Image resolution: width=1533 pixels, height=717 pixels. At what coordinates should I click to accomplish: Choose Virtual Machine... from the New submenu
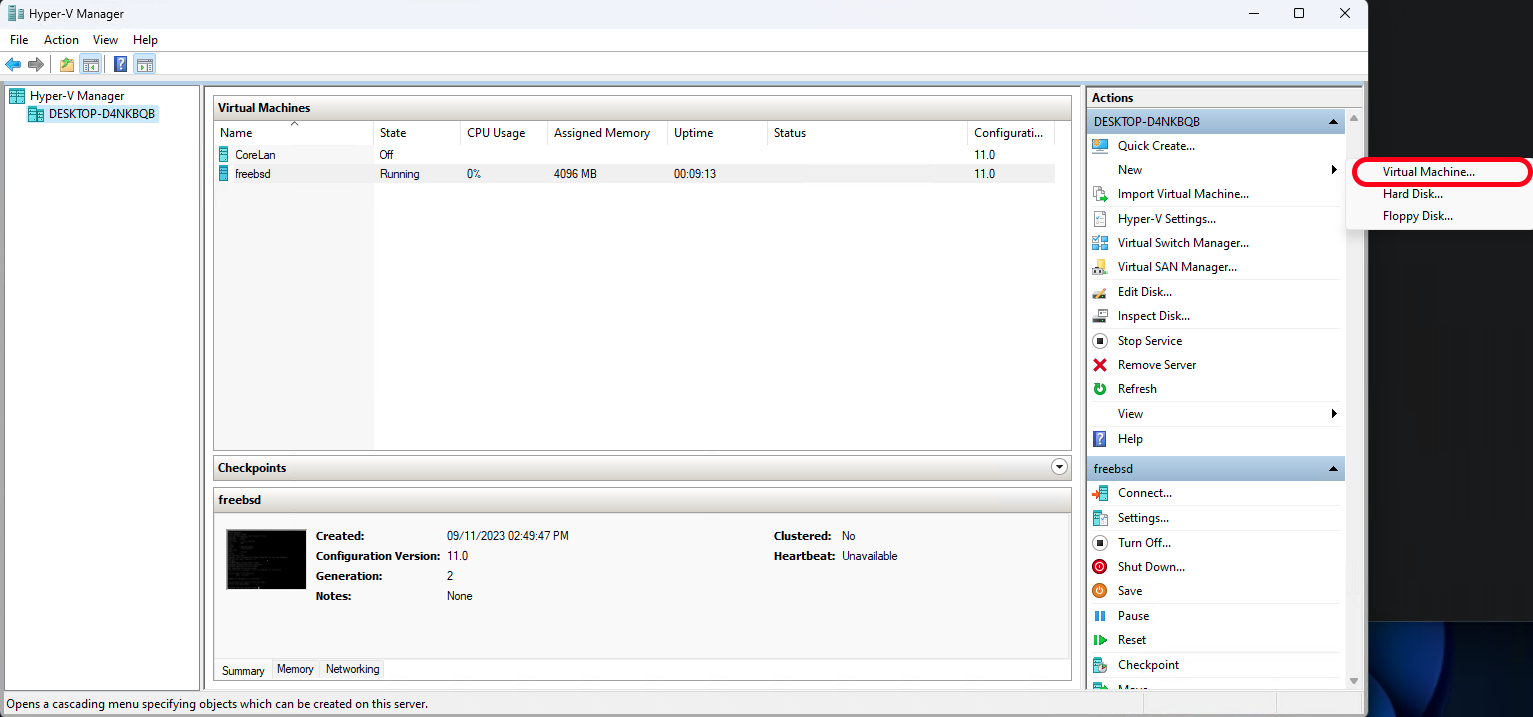pos(1428,172)
